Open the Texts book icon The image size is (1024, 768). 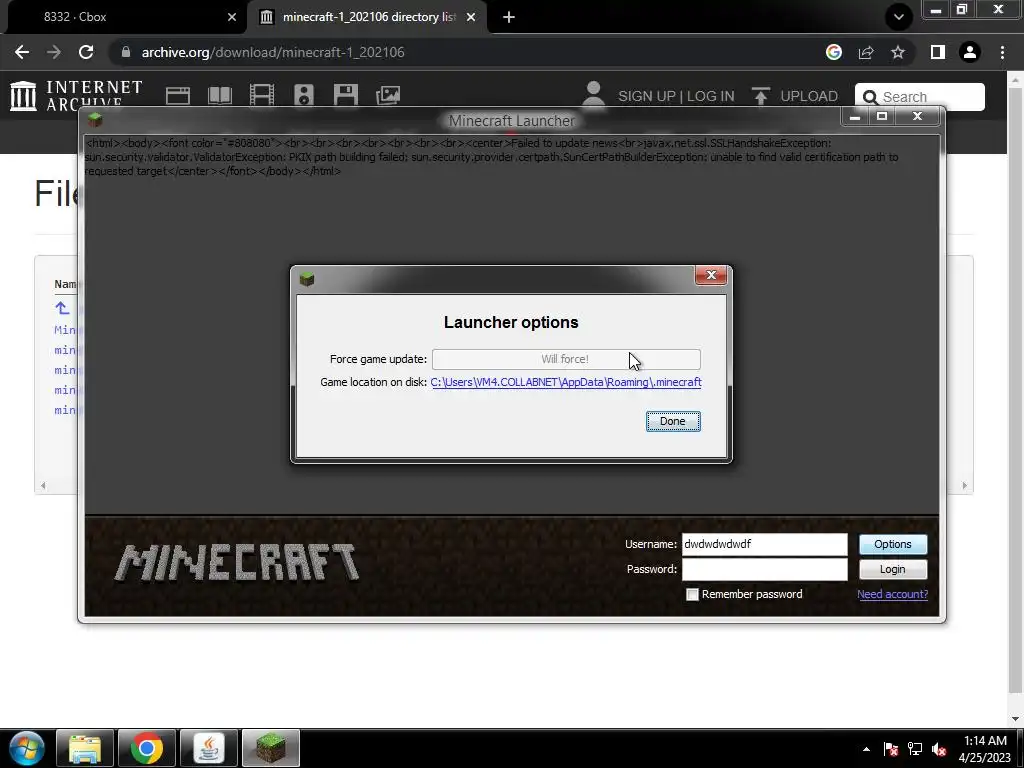tap(219, 95)
